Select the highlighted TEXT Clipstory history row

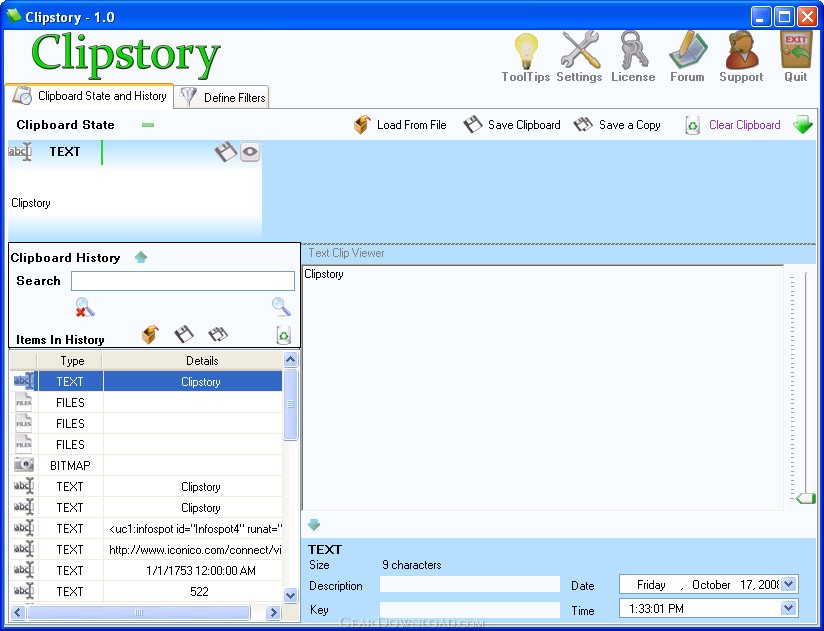[146, 381]
